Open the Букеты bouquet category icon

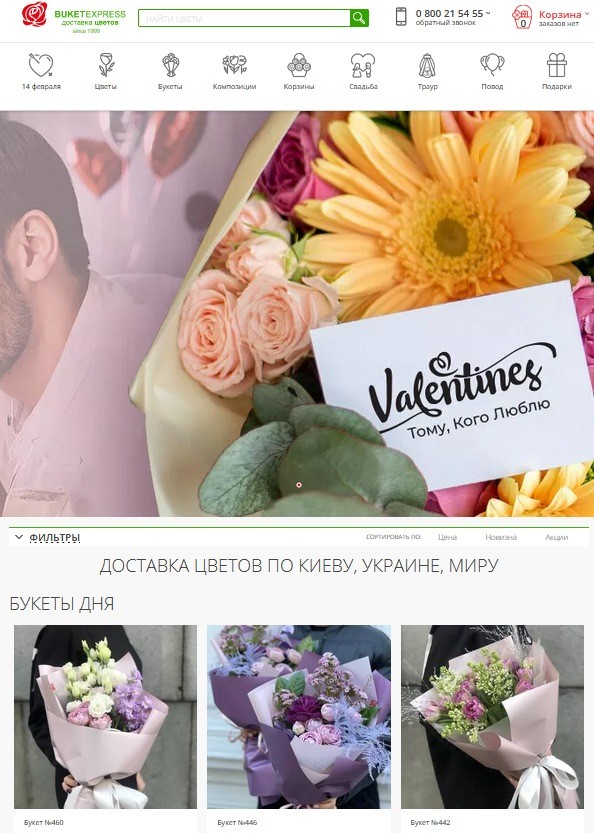click(x=170, y=65)
